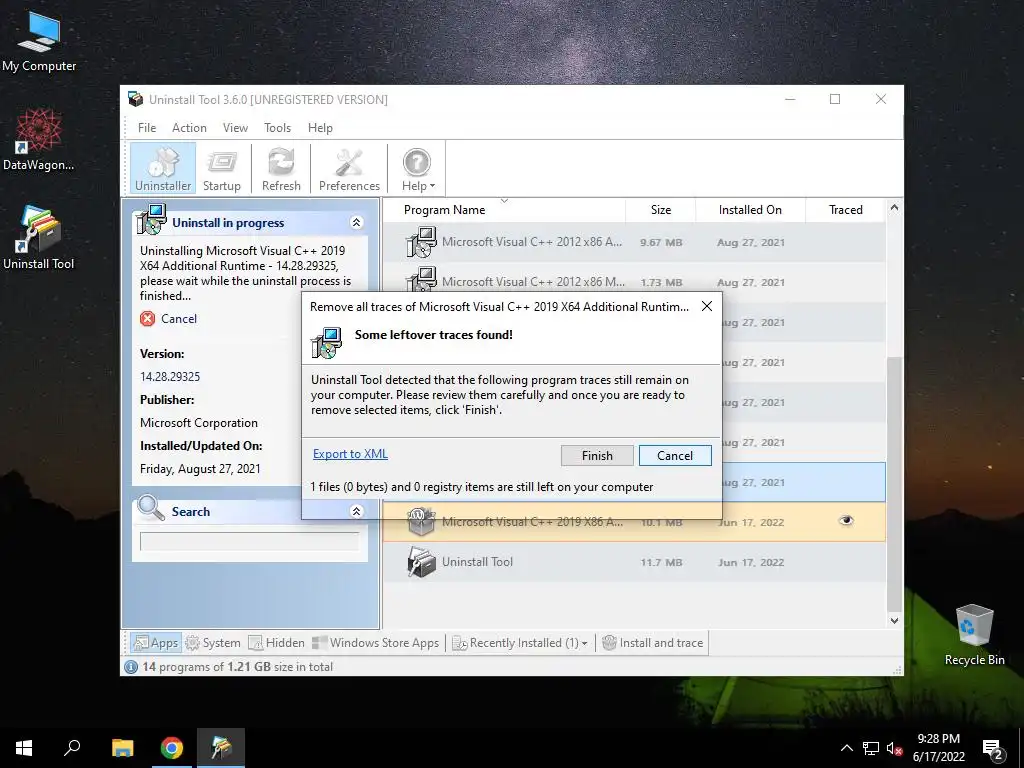The height and width of the screenshot is (768, 1024).
Task: Open the Help menu in menu bar
Action: [320, 128]
